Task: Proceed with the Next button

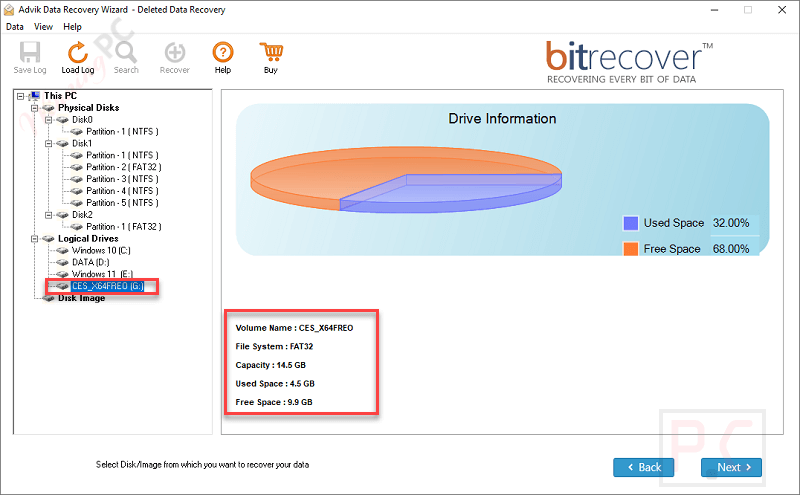Action: [731, 467]
